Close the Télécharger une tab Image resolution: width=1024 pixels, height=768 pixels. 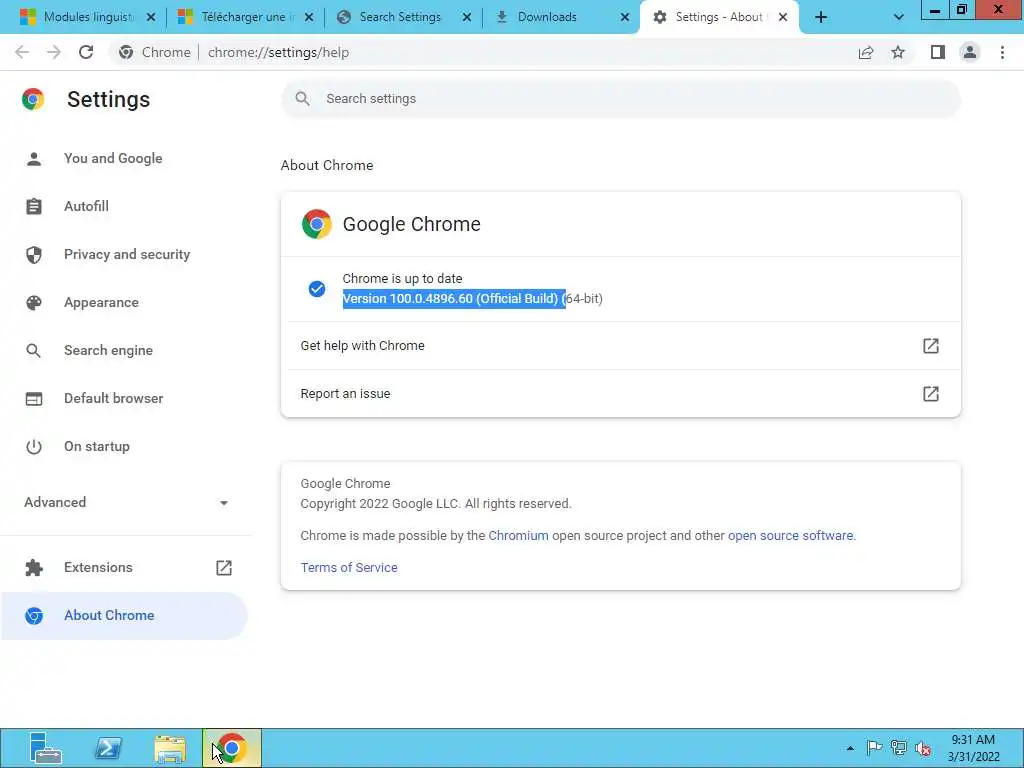pos(309,17)
